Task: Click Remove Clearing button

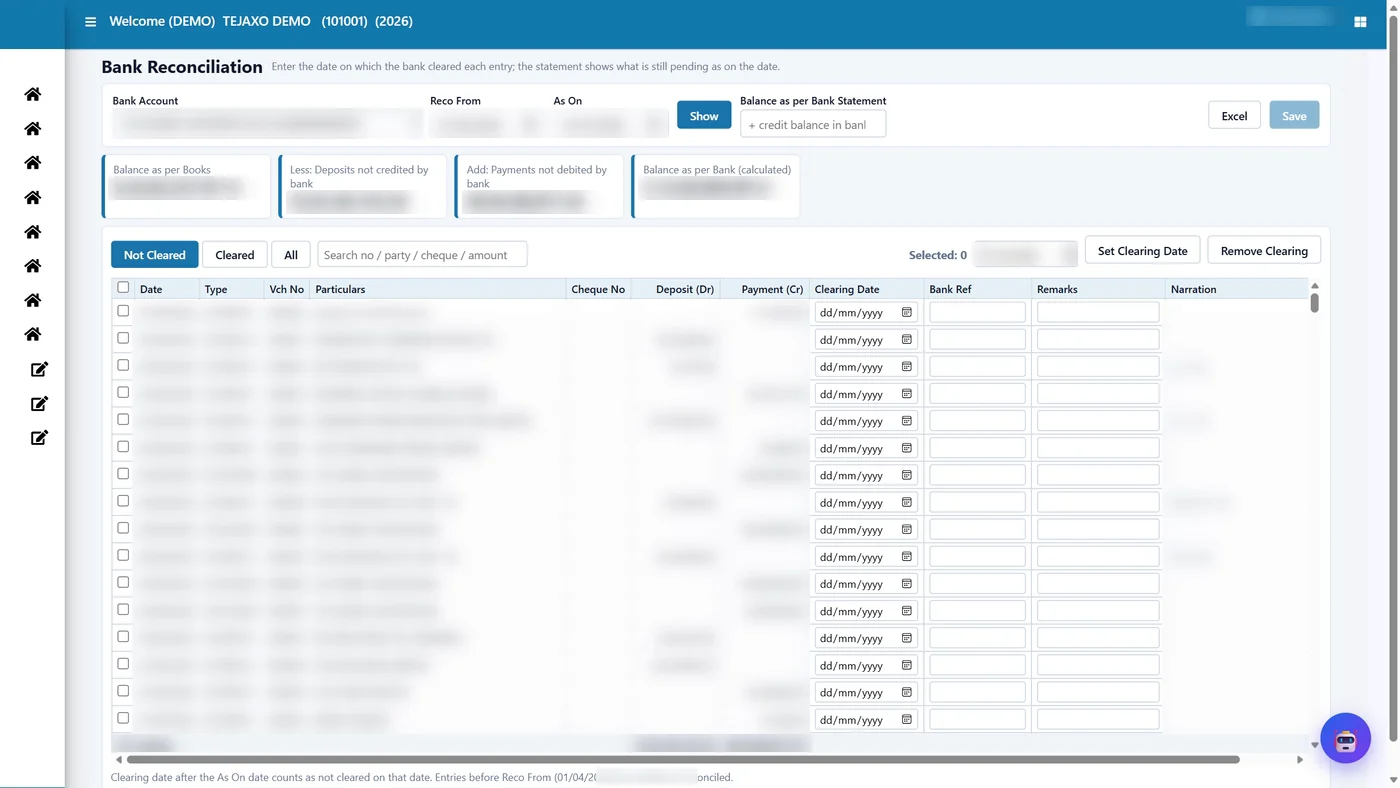Action: tap(1264, 251)
